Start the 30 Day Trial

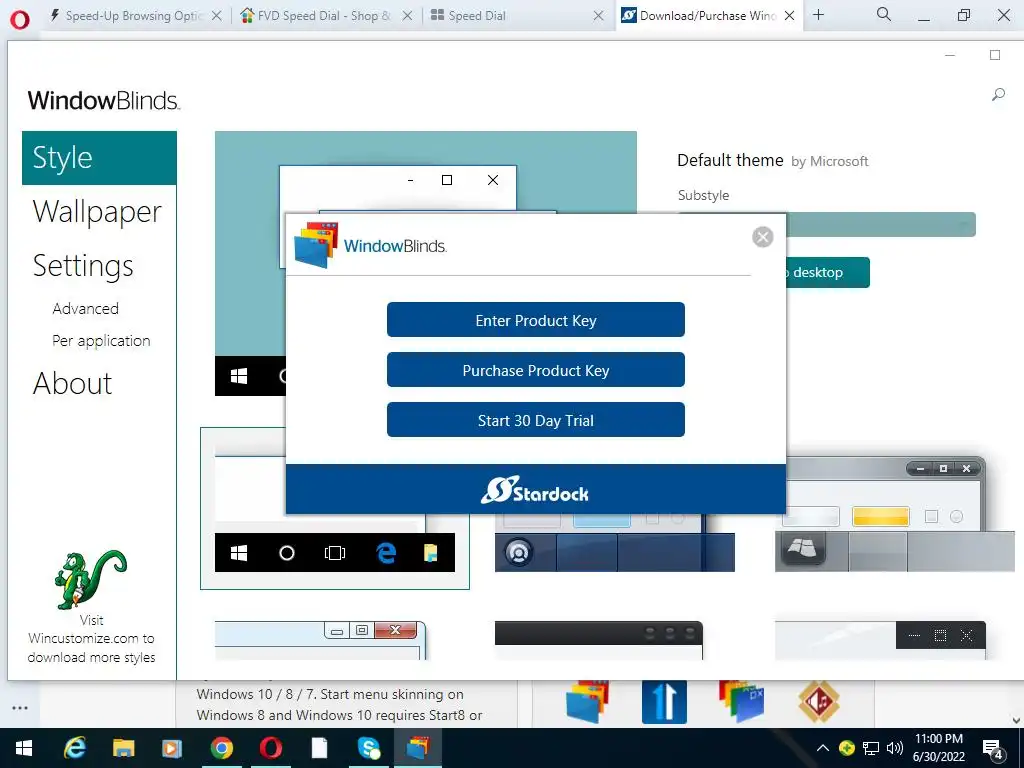point(536,420)
